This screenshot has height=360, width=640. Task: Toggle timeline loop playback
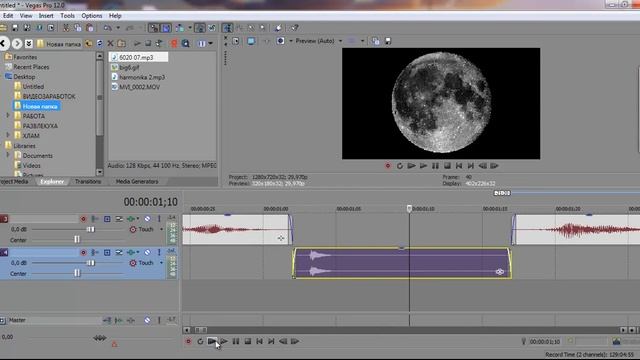click(200, 341)
